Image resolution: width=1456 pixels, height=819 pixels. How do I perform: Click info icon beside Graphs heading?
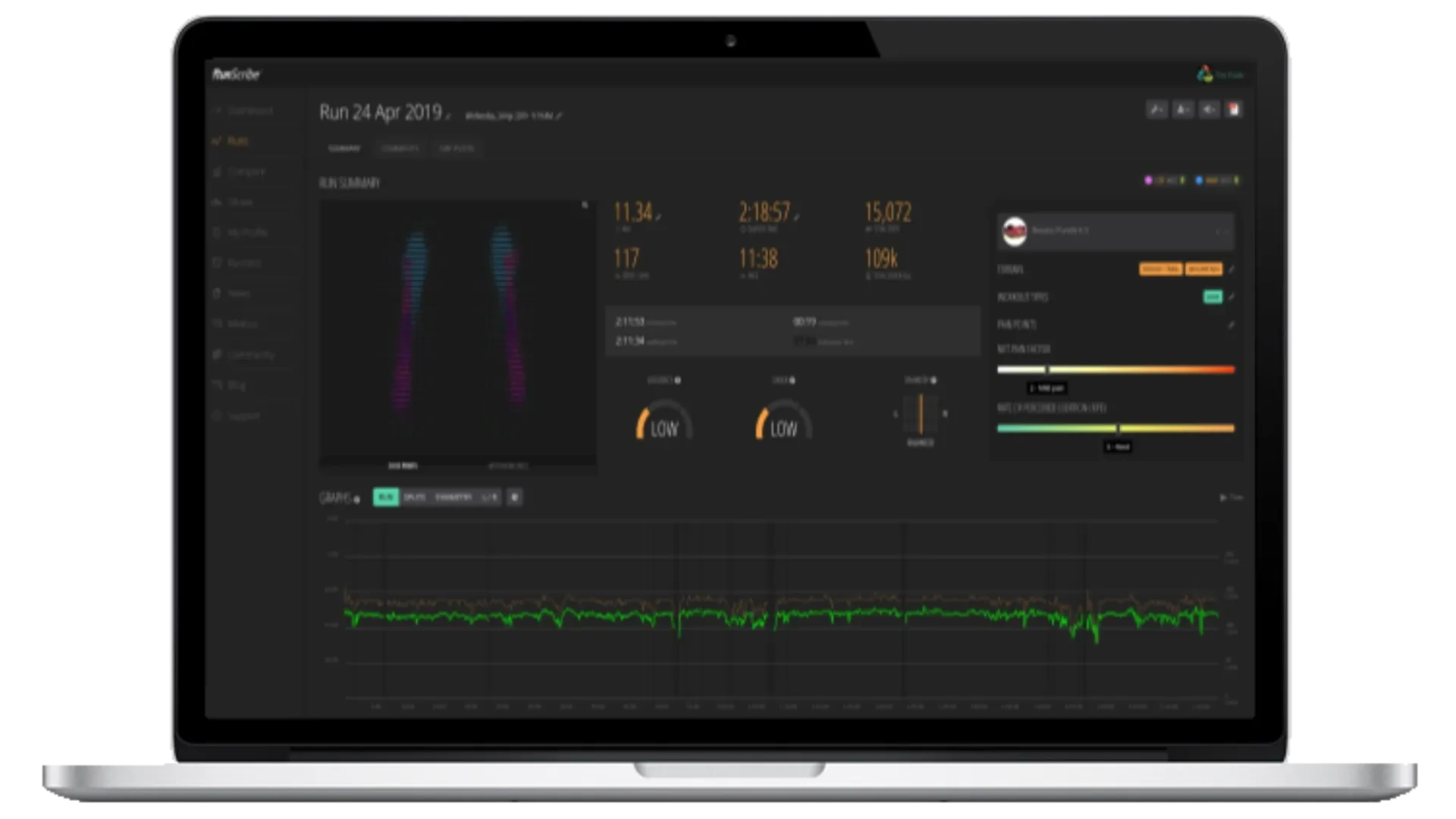pyautogui.click(x=357, y=500)
